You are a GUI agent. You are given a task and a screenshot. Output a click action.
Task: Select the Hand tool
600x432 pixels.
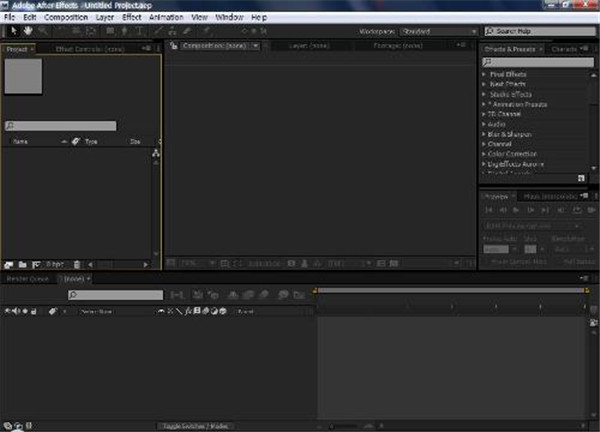click(27, 32)
